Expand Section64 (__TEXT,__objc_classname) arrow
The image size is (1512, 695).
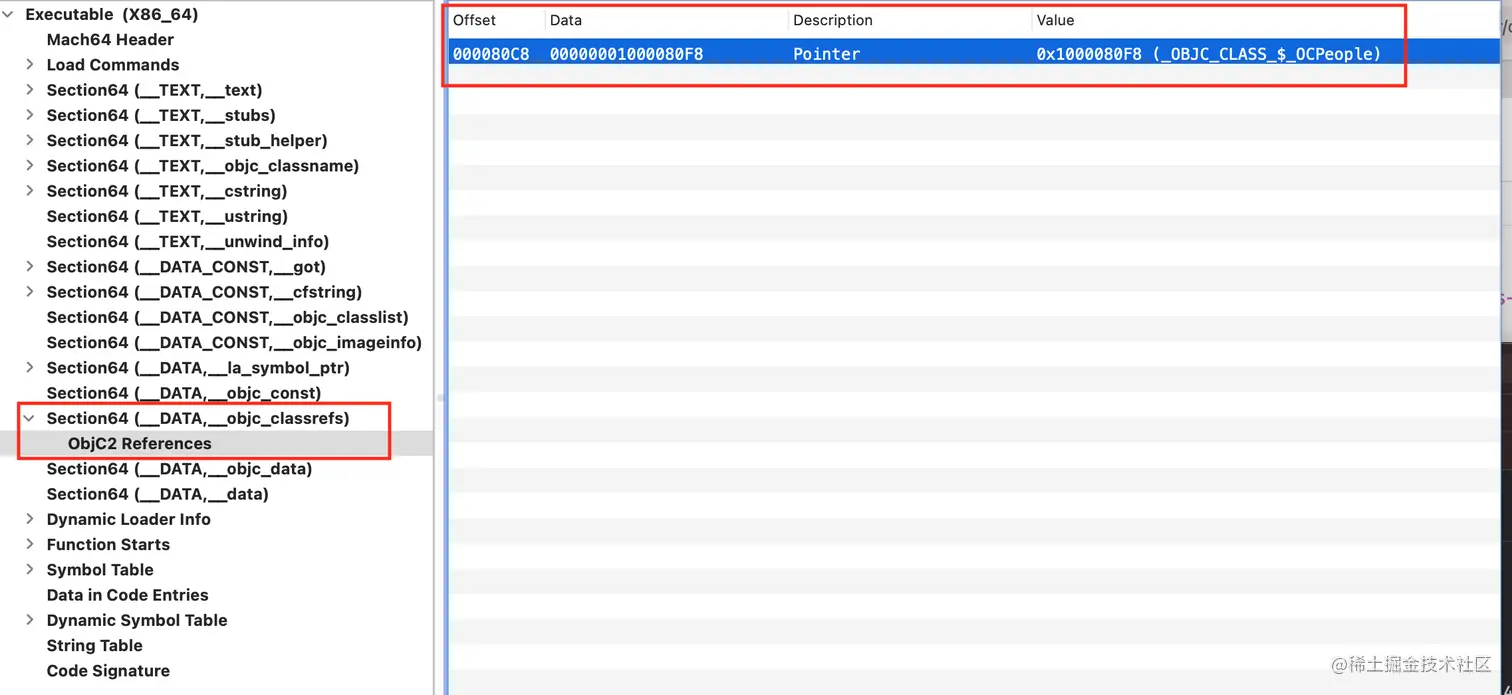30,166
